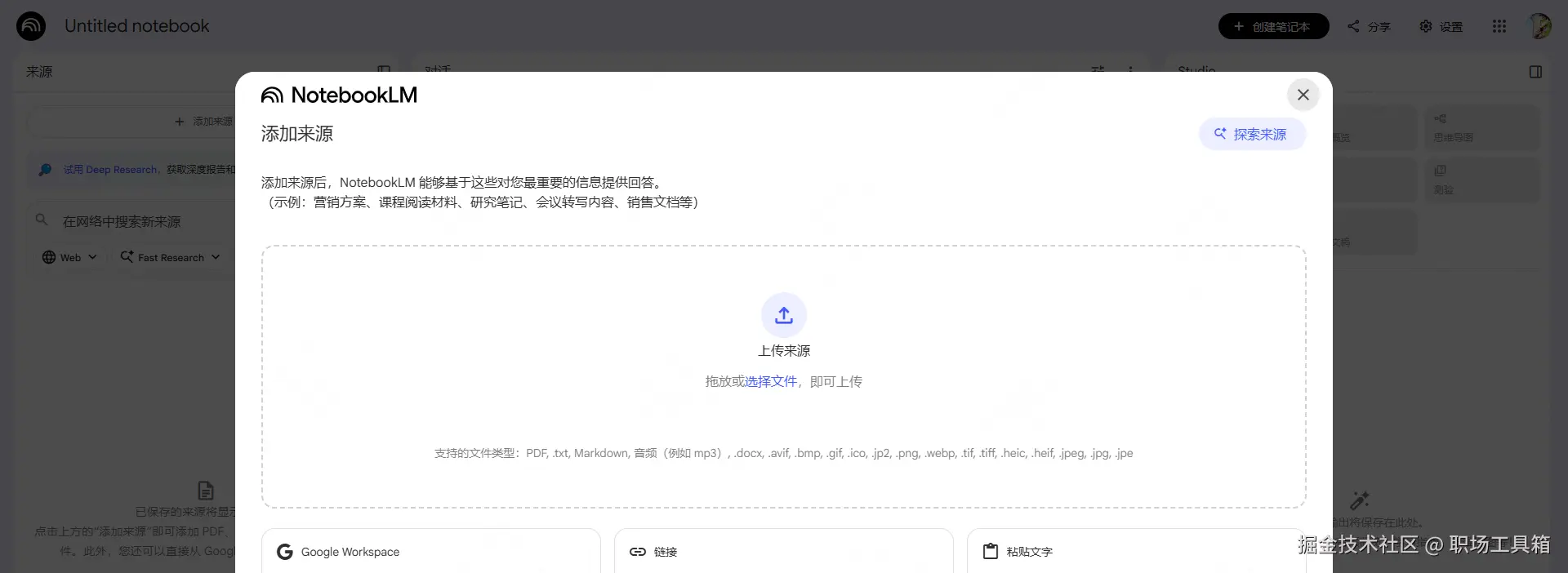Screen dimensions: 1568x573
Task: Click the clipboard paste icon
Action: tap(991, 552)
